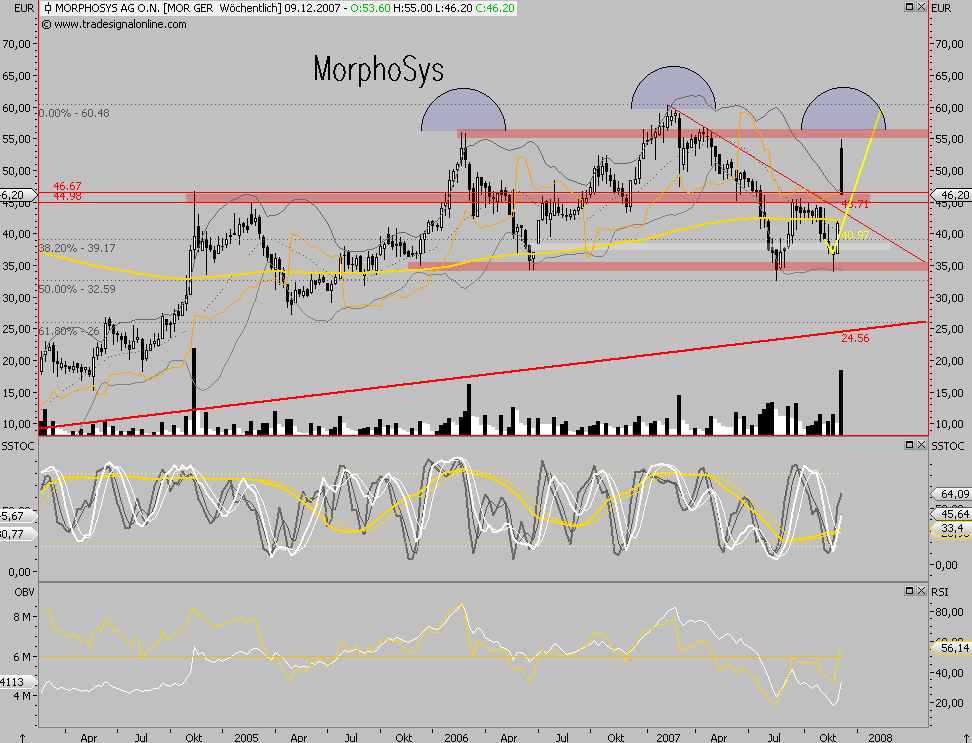Click the red 46.67 level label
Screen dimensions: 972x743
click(x=68, y=186)
